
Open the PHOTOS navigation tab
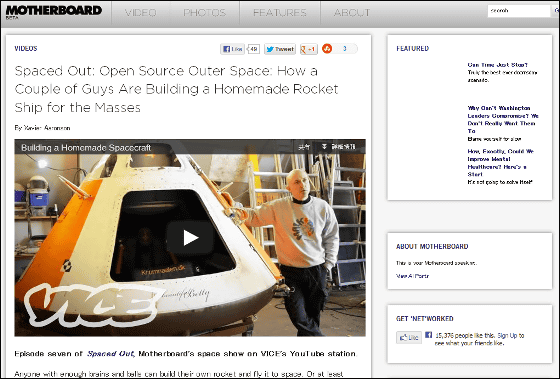click(x=204, y=13)
